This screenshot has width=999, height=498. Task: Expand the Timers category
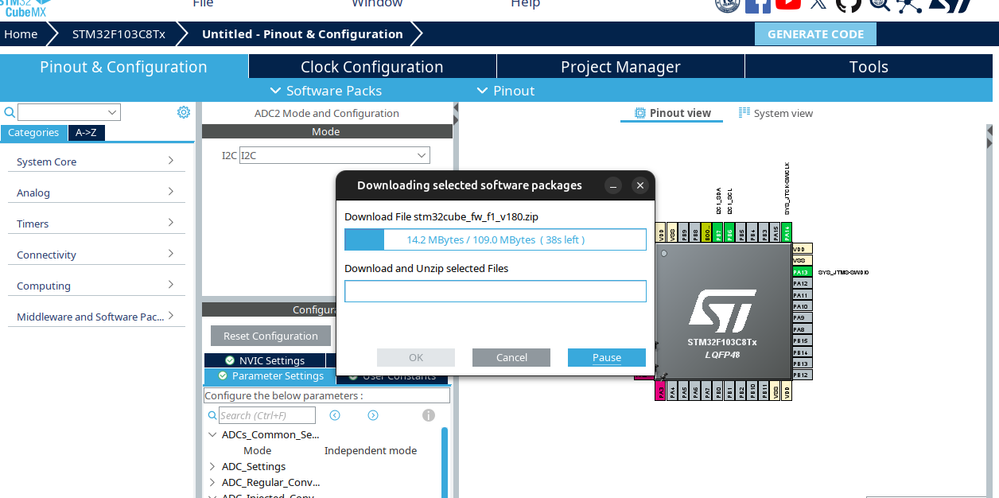96,224
